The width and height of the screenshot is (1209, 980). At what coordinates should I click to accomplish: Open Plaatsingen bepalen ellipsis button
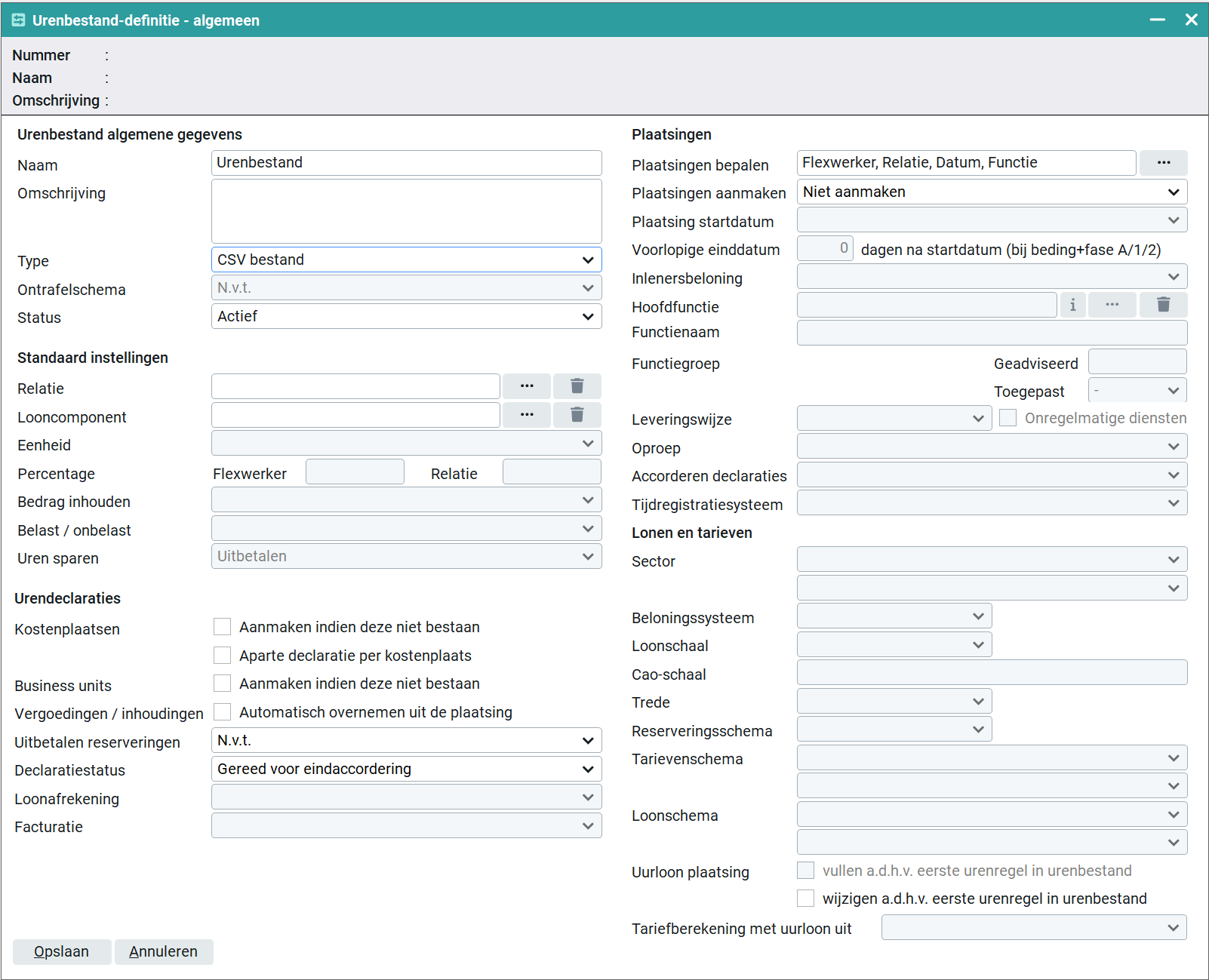1163,163
